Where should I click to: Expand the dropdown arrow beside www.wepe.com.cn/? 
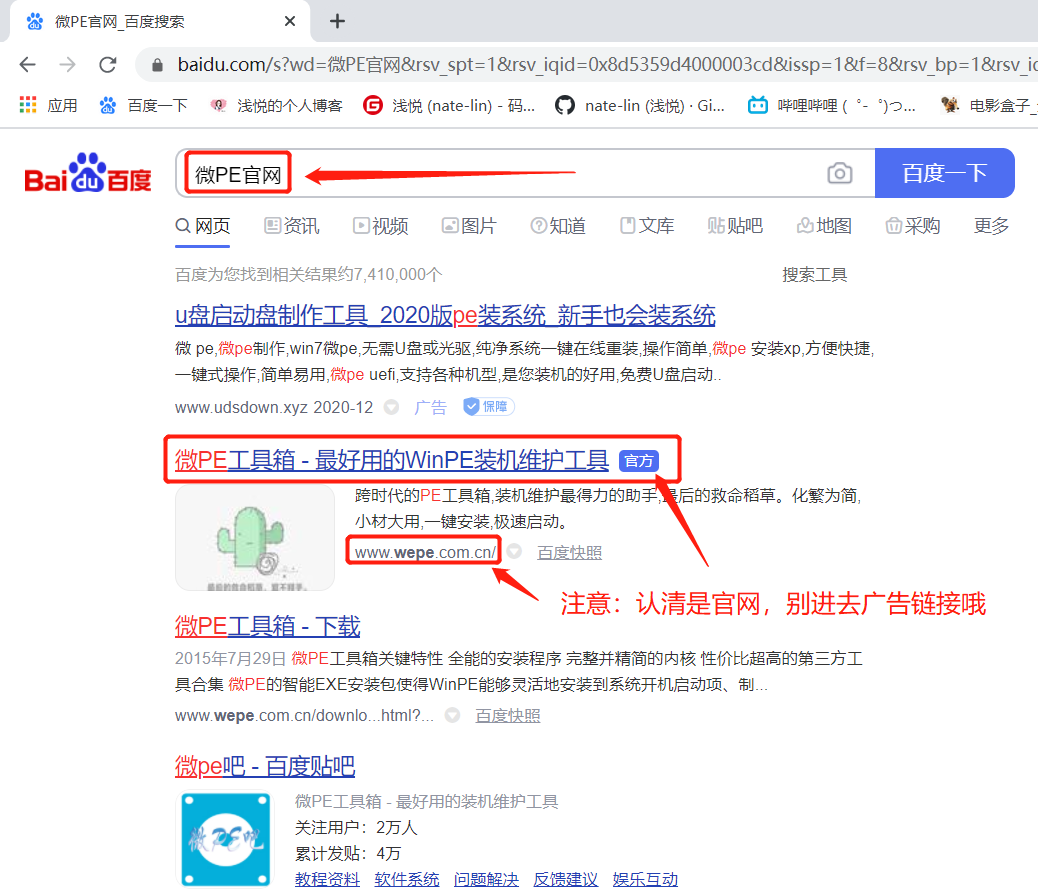point(514,552)
